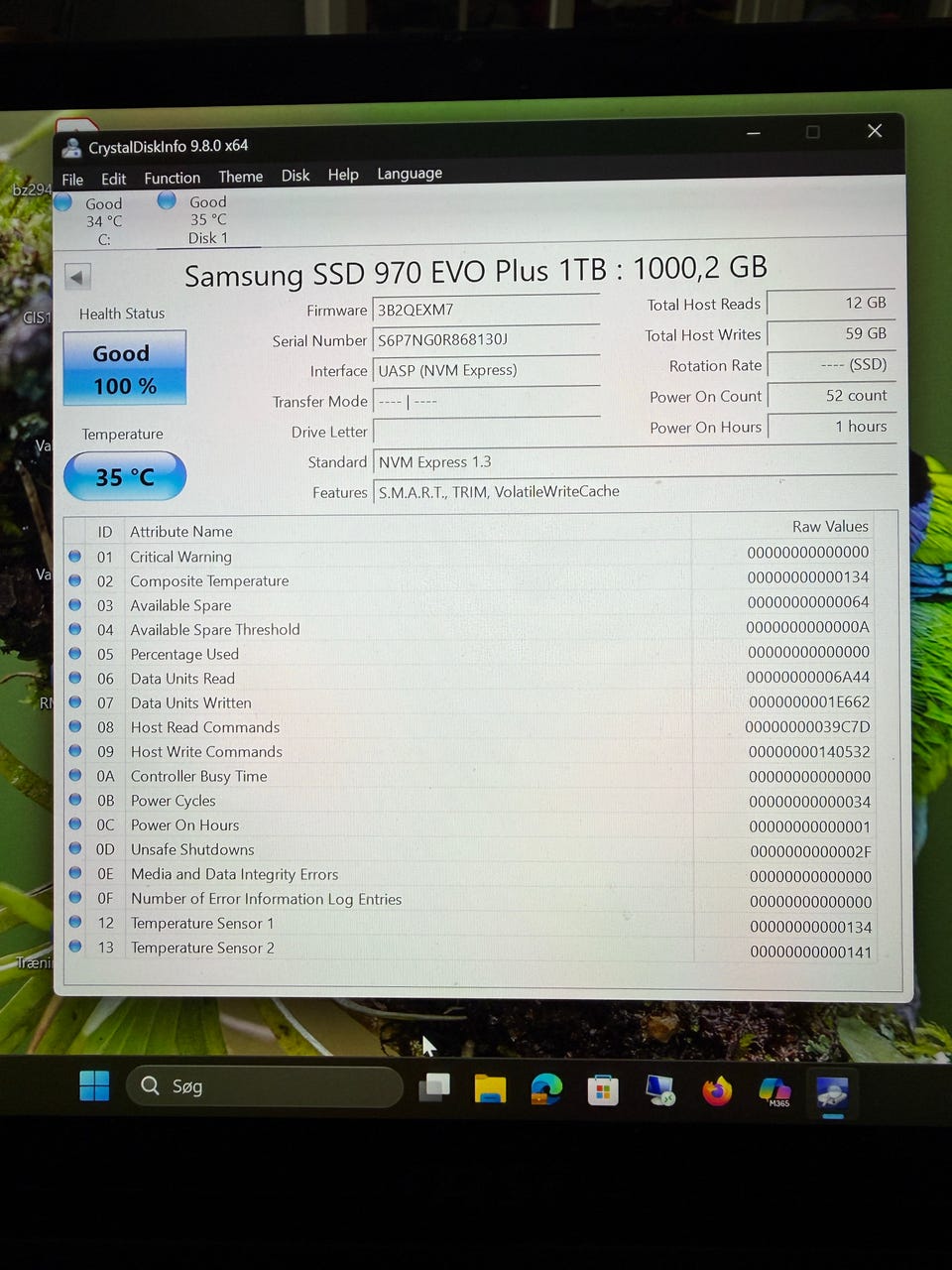Click the Critical Warning status dot

pyautogui.click(x=75, y=557)
